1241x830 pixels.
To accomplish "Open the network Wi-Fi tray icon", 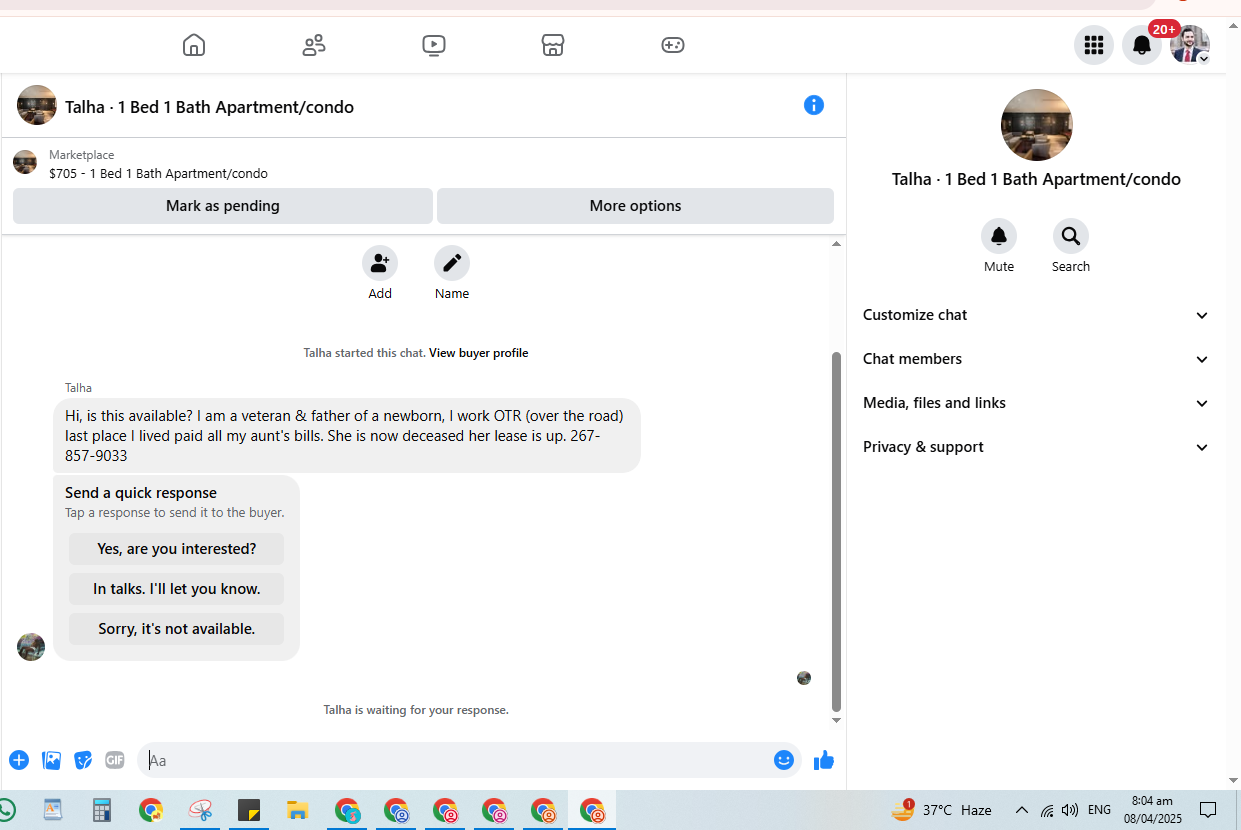I will 1046,810.
